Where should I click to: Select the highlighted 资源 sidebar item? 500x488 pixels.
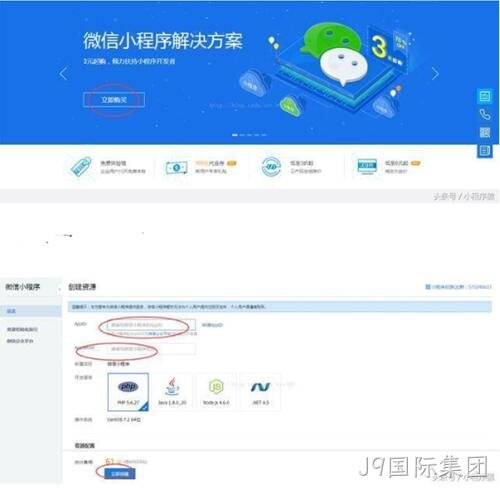31,311
